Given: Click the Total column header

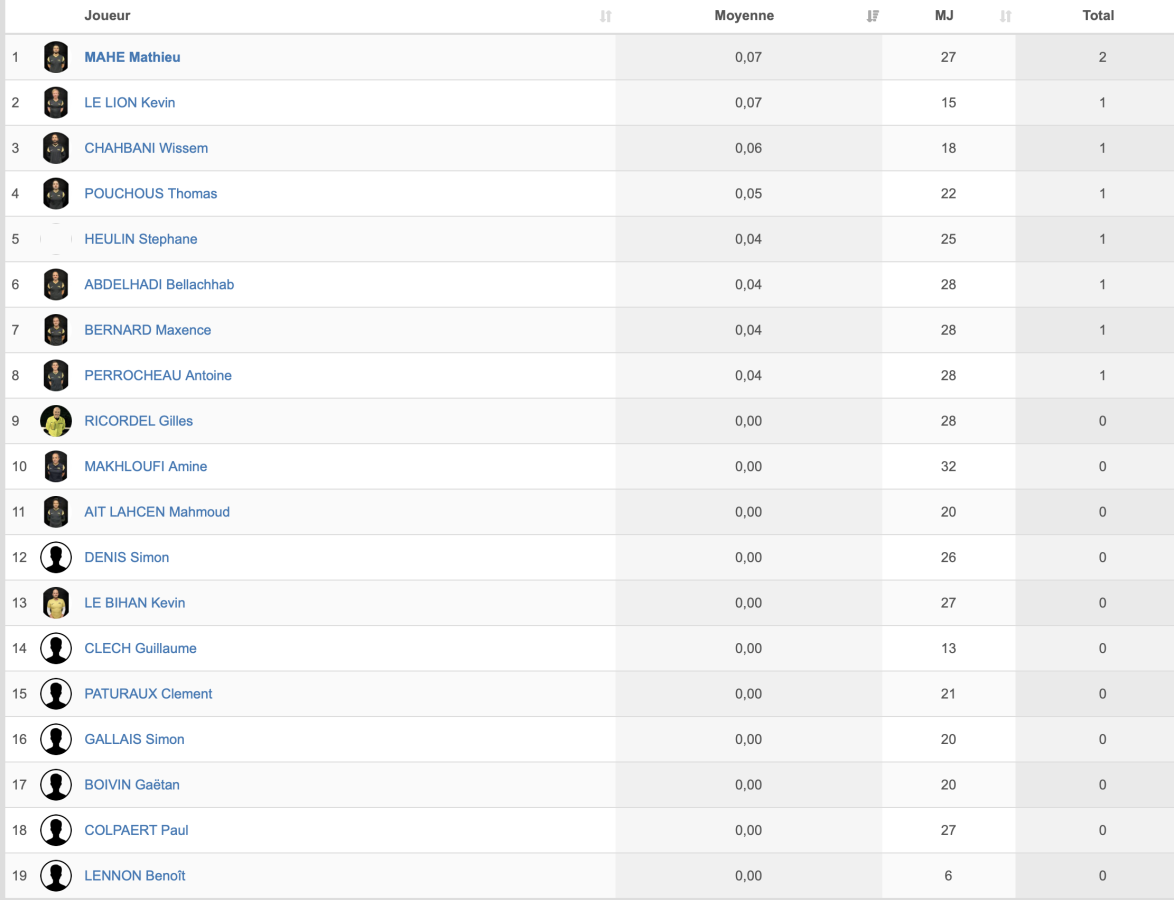Looking at the screenshot, I should tap(1098, 16).
